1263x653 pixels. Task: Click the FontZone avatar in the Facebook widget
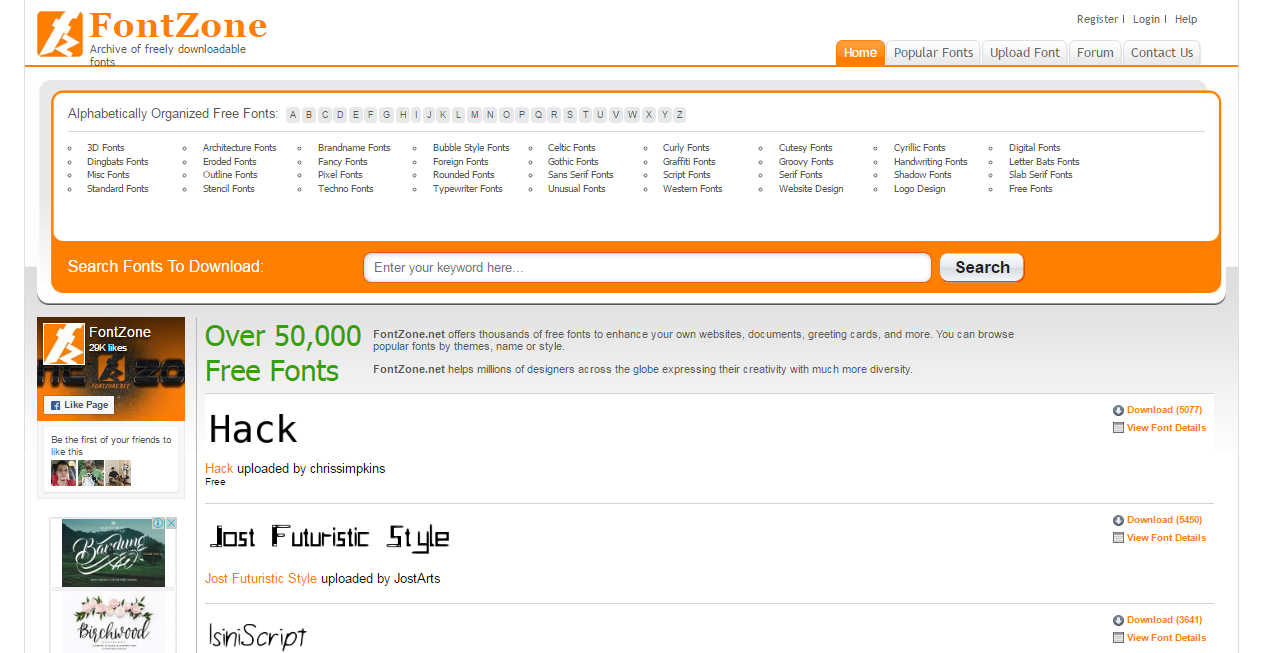pyautogui.click(x=64, y=343)
